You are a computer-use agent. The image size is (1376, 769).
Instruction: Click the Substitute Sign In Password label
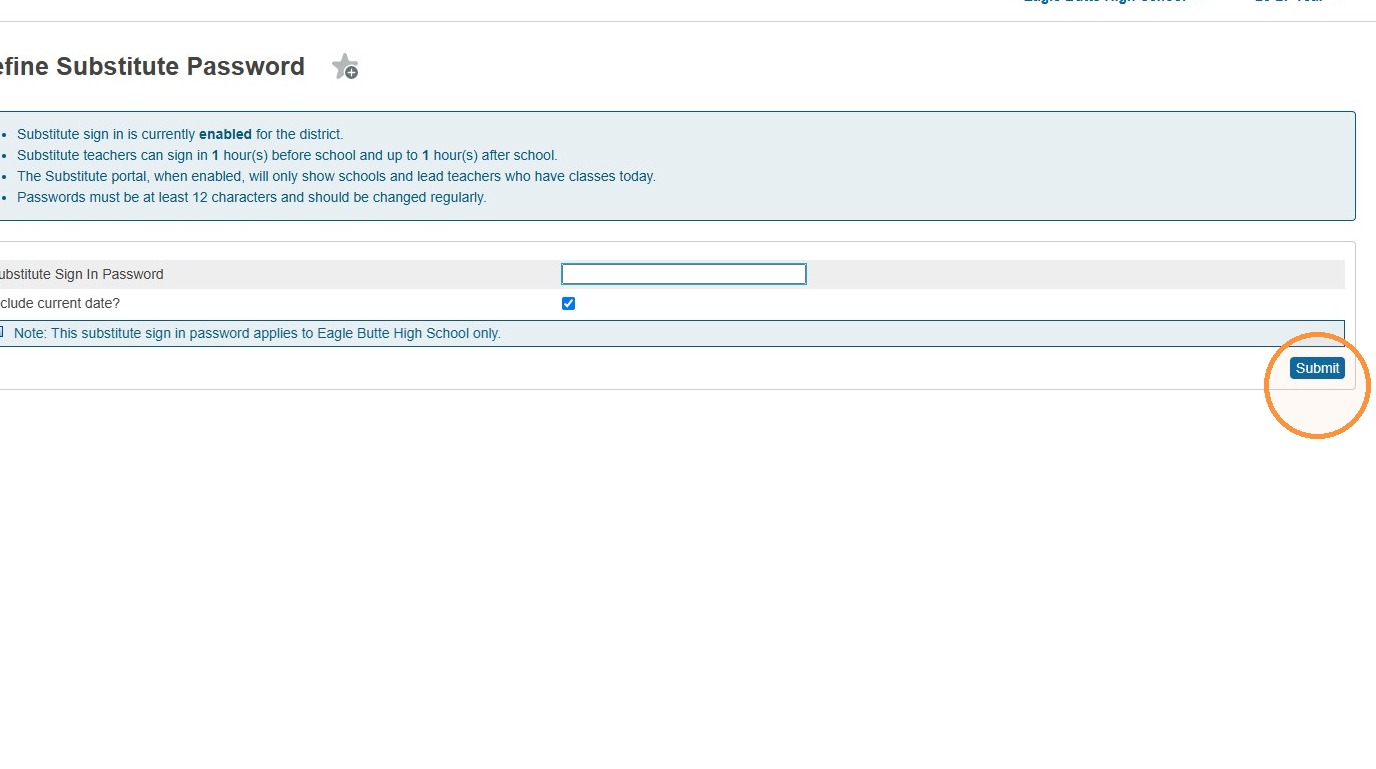[x=81, y=274]
